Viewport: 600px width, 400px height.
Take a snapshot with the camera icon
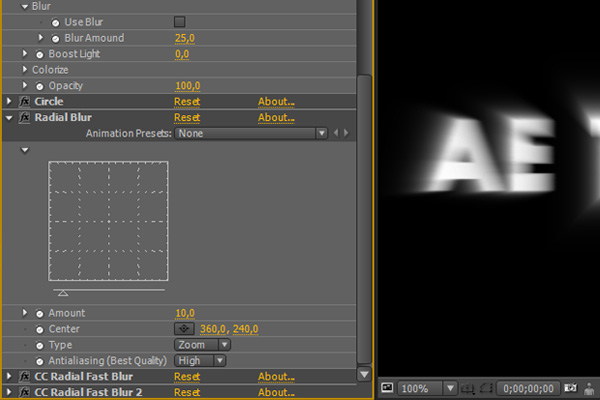[571, 388]
